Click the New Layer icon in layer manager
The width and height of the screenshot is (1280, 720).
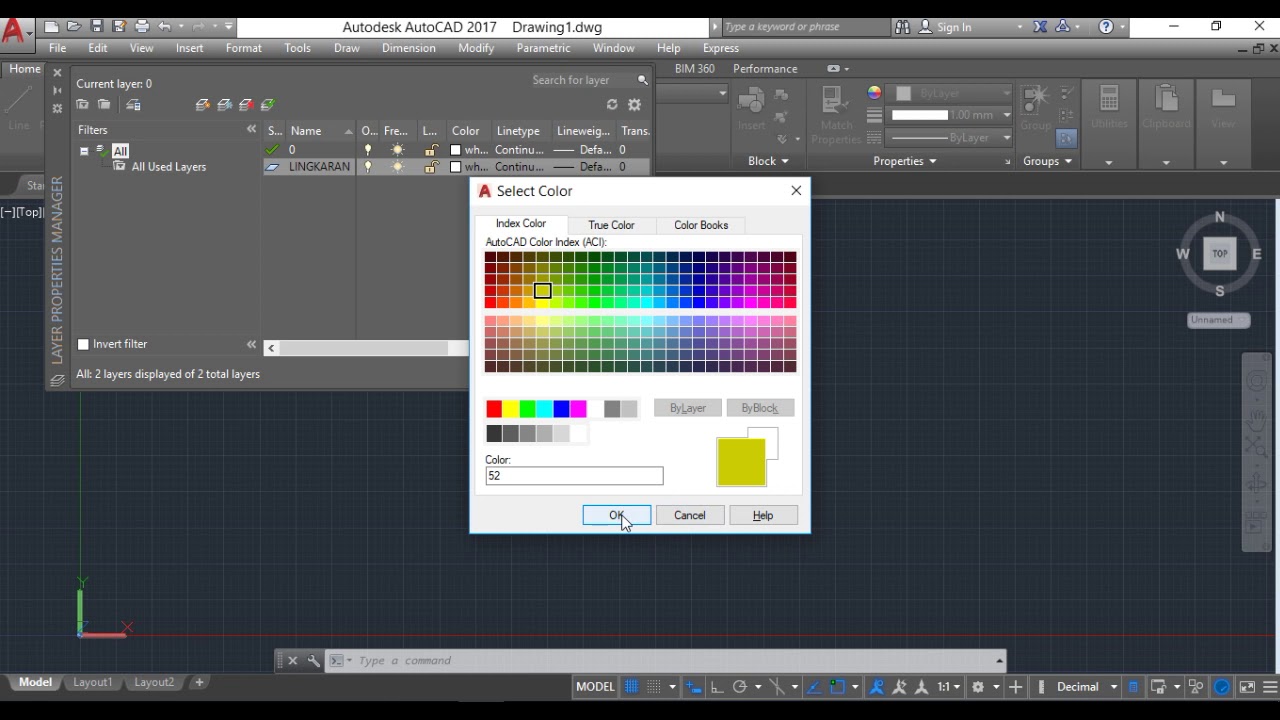point(203,105)
